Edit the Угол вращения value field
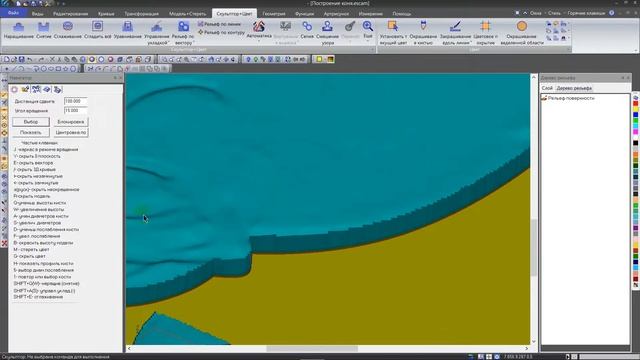 (x=76, y=111)
